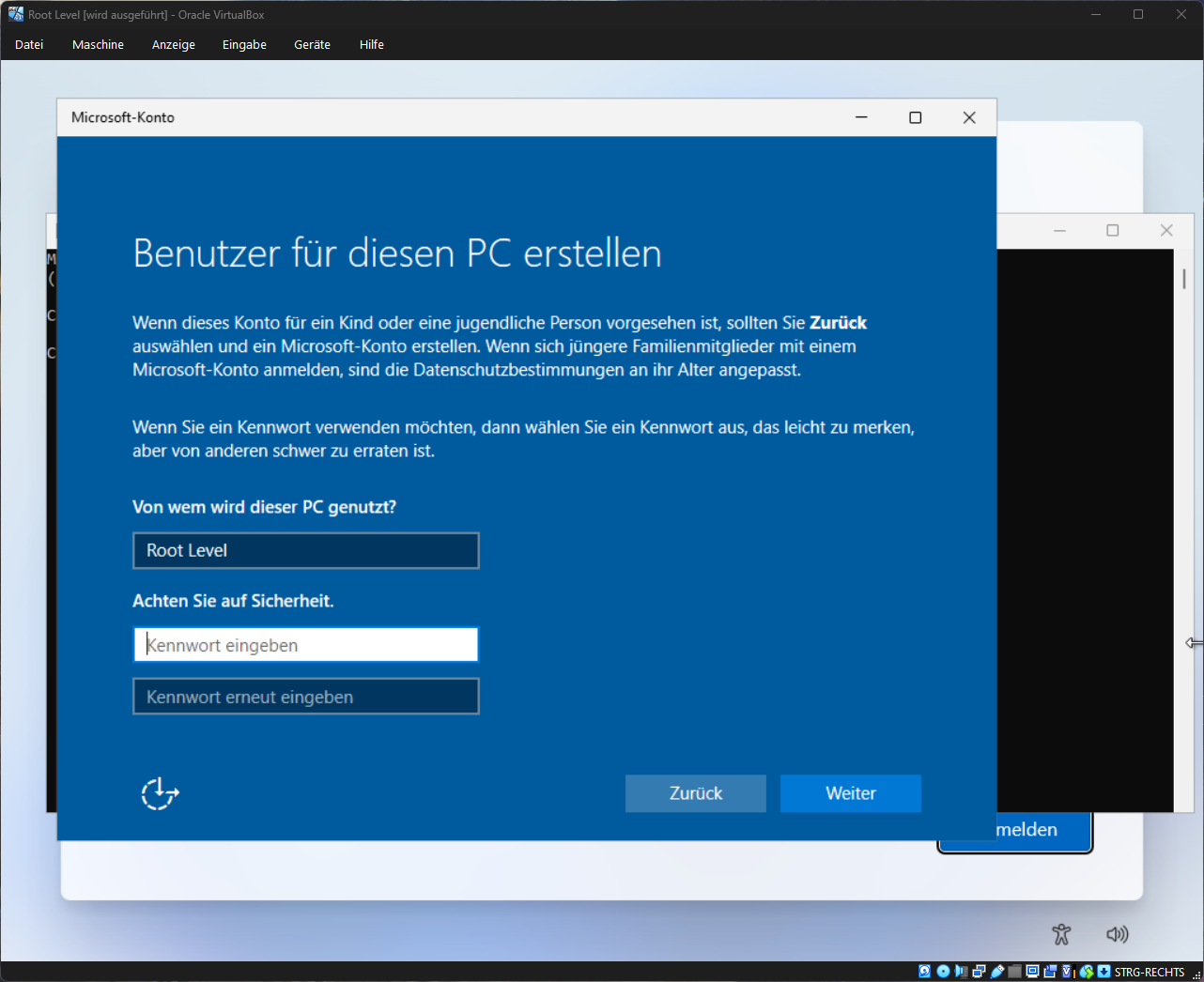Click the accessibility icon in the setup screen
Viewport: 1204px width, 982px height.
point(1061,934)
